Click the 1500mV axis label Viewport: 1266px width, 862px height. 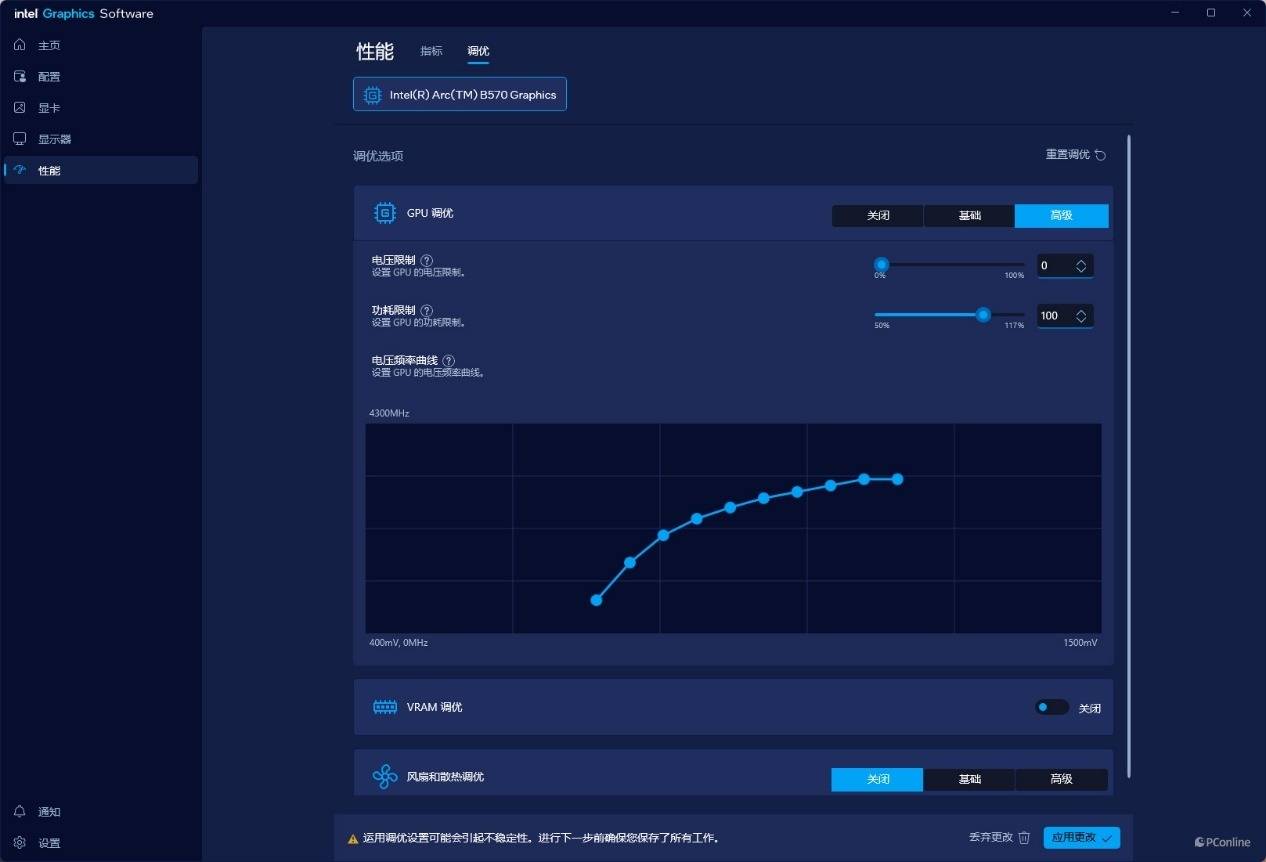point(1080,642)
